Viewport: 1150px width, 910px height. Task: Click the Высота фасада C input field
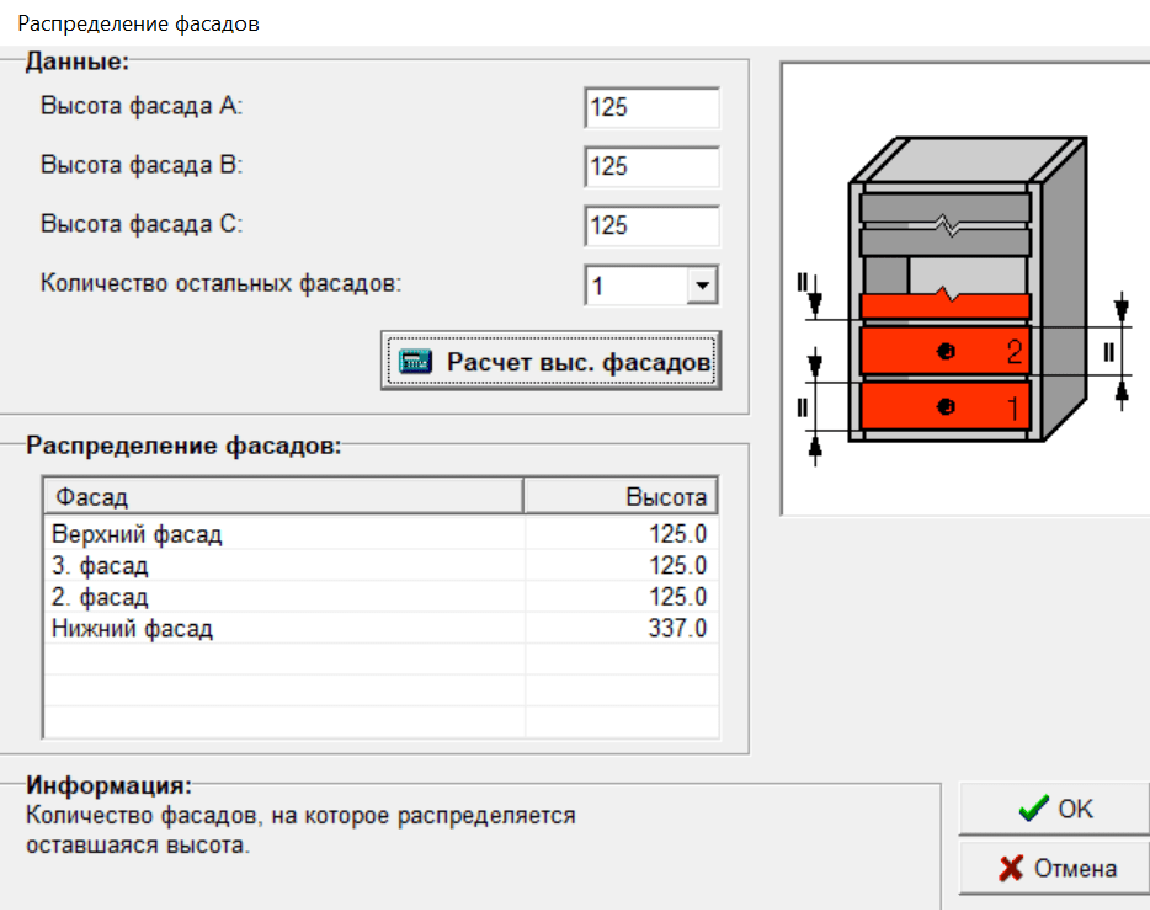[x=651, y=226]
